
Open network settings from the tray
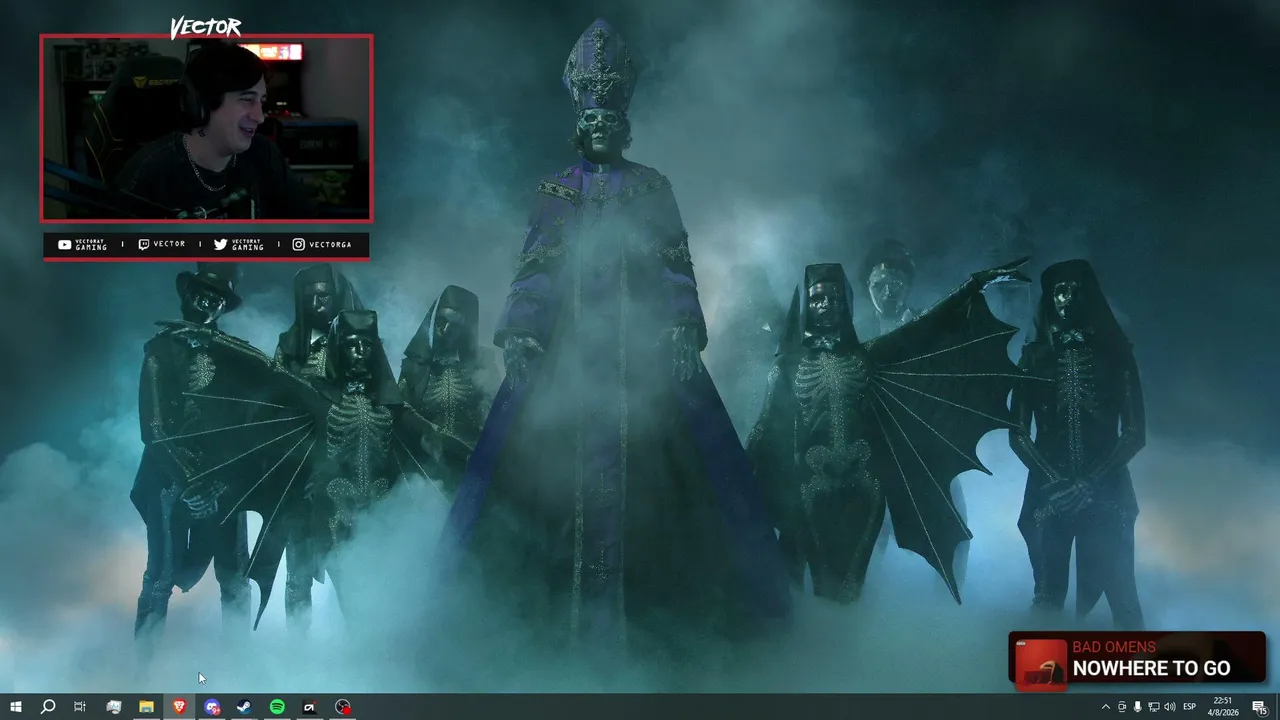coord(1153,707)
